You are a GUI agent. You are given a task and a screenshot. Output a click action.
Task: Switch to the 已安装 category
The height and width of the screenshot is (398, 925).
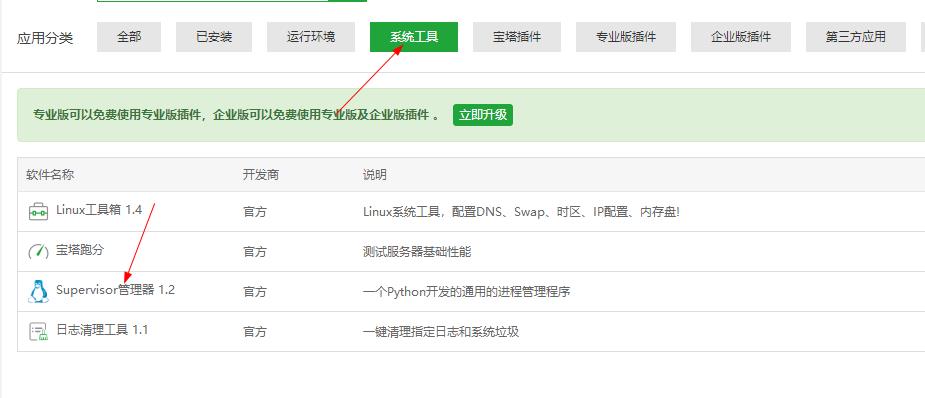click(x=214, y=37)
